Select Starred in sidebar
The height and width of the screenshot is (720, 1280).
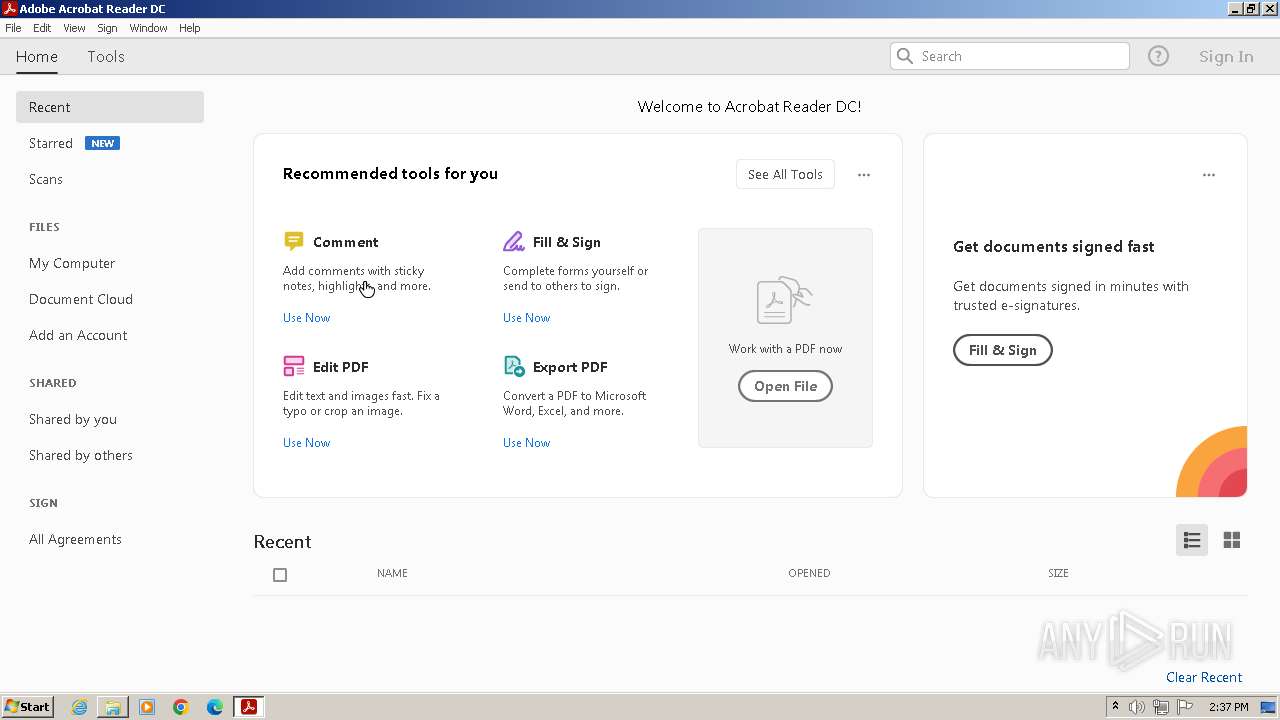51,143
